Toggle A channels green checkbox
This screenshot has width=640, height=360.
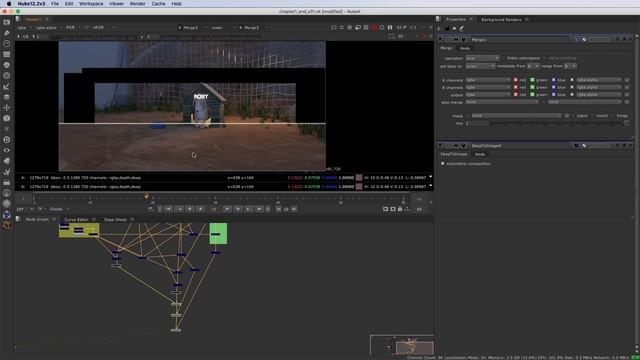pyautogui.click(x=532, y=80)
